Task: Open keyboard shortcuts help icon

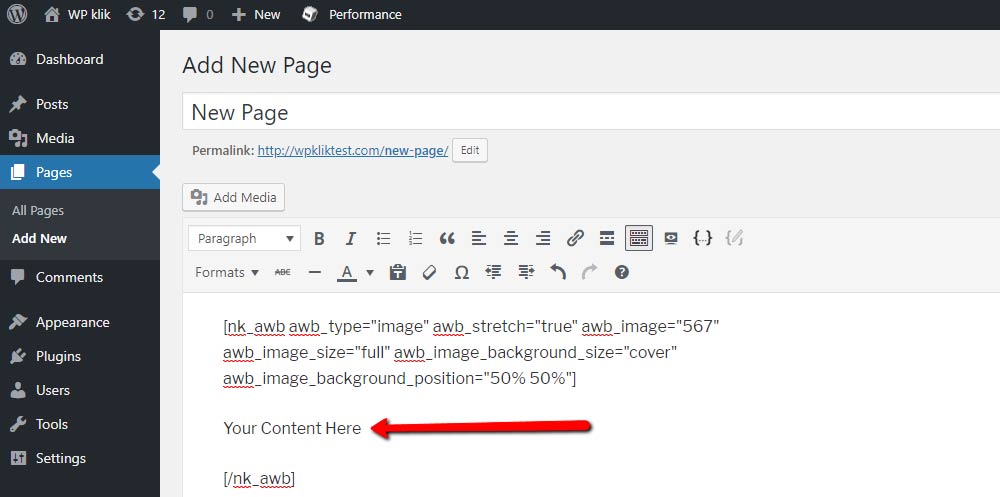Action: tap(622, 272)
